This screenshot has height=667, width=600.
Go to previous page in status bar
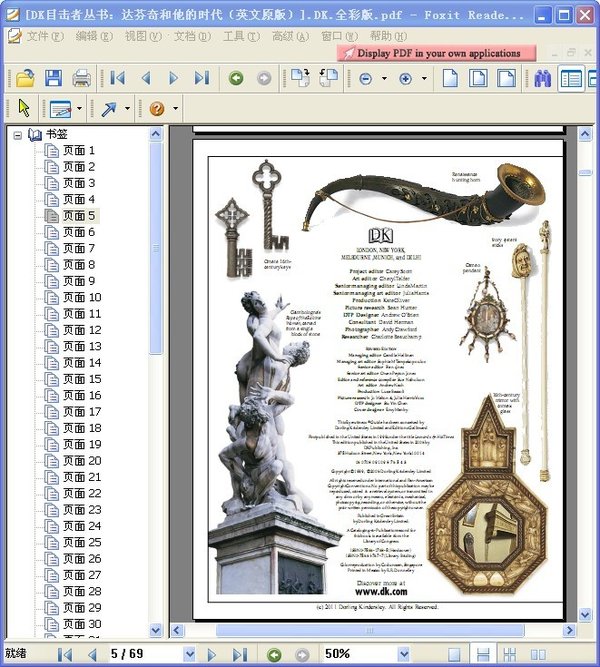[91, 654]
